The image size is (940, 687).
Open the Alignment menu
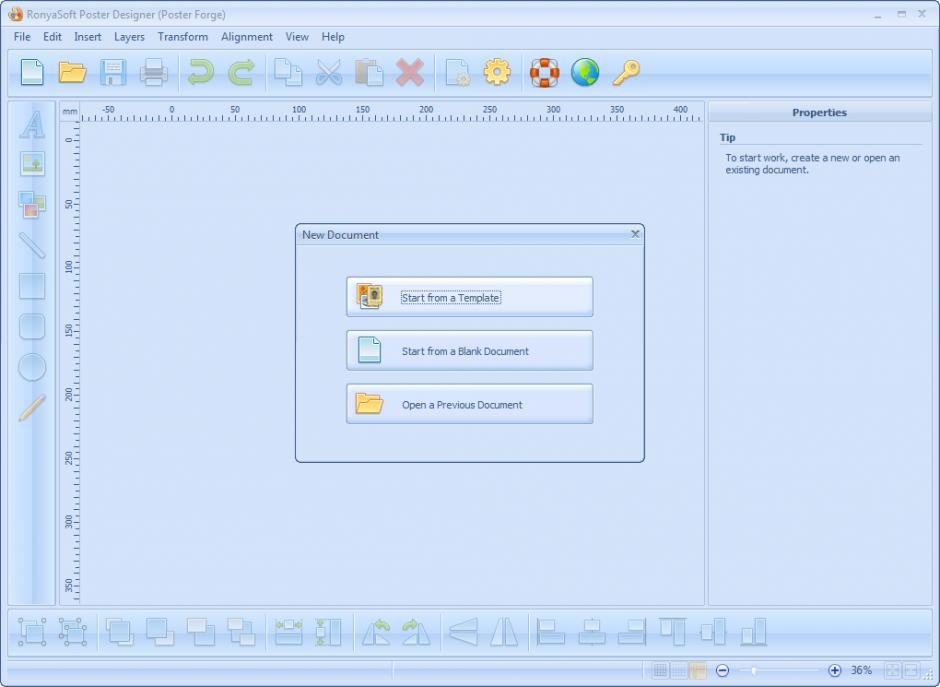246,37
